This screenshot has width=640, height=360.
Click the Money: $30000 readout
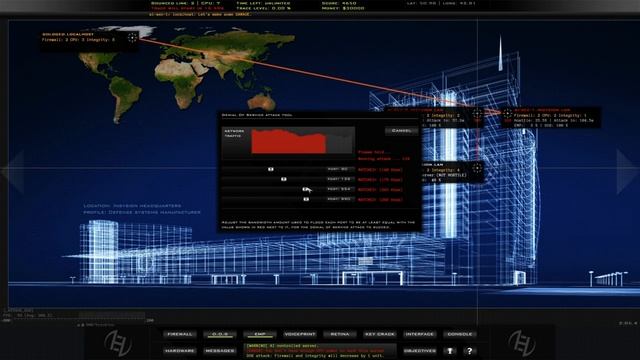[343, 8]
